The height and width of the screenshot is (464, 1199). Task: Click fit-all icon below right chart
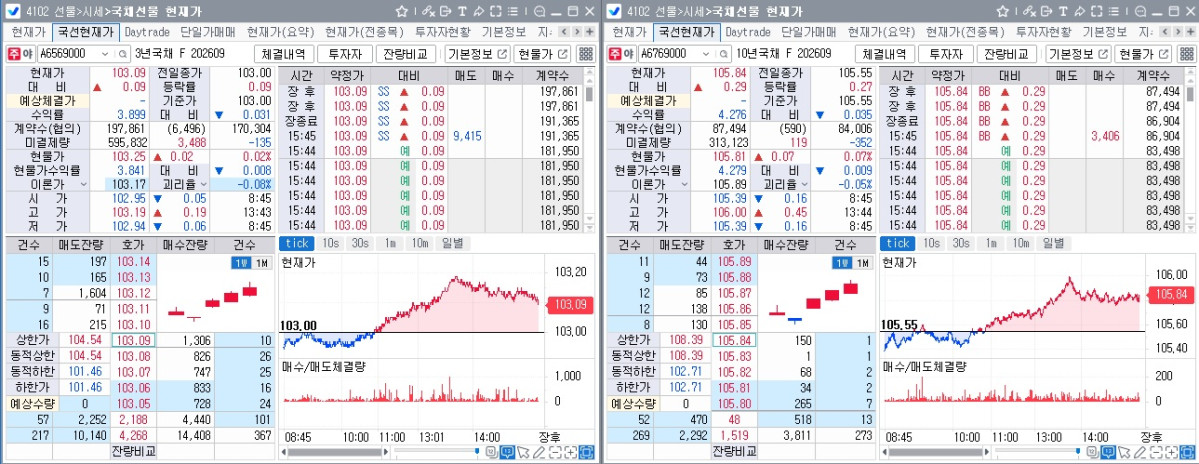(x=1188, y=453)
